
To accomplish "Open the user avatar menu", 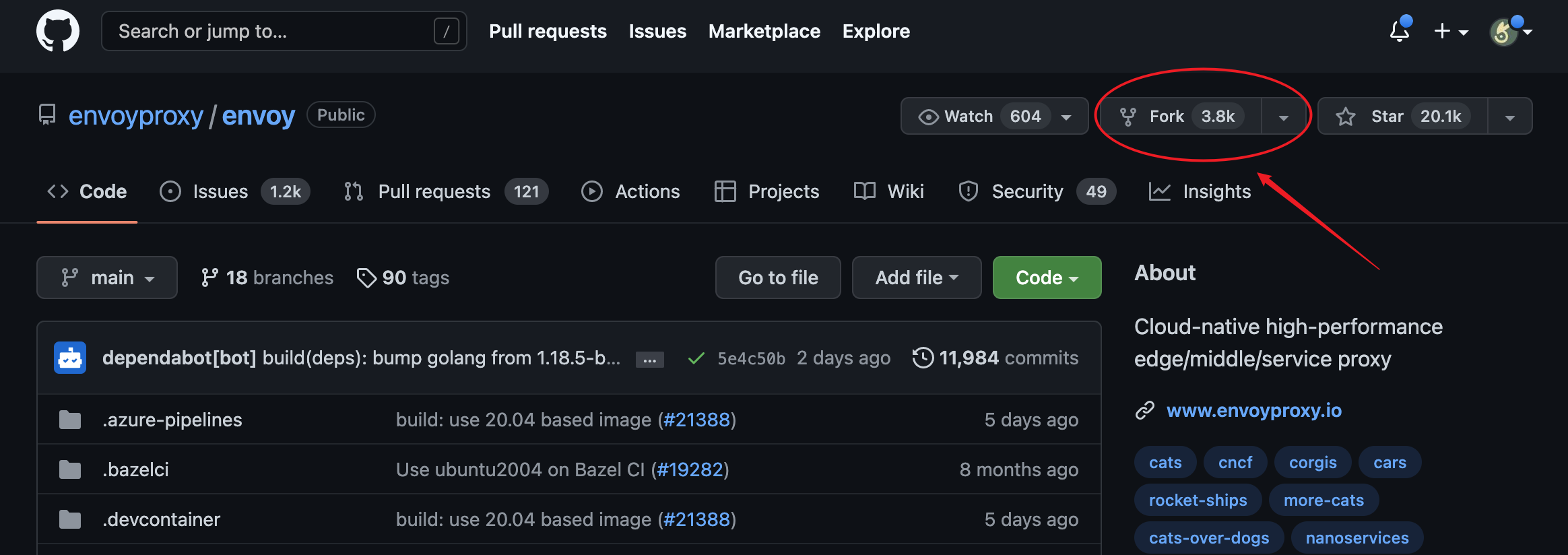I will pyautogui.click(x=1511, y=31).
